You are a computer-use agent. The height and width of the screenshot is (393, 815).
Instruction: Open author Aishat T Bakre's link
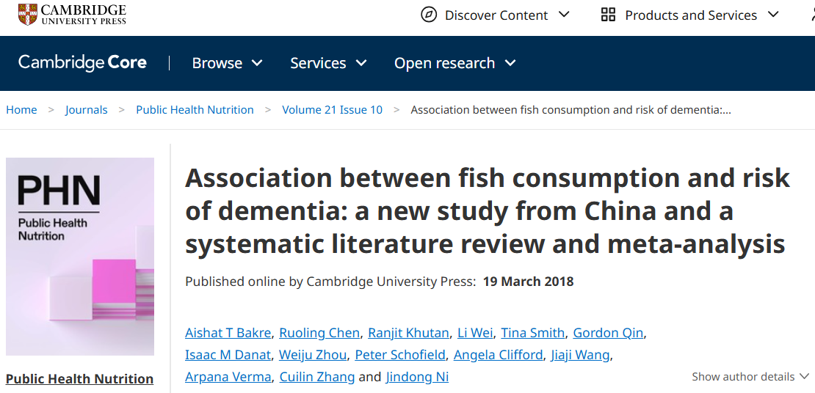[x=228, y=333]
